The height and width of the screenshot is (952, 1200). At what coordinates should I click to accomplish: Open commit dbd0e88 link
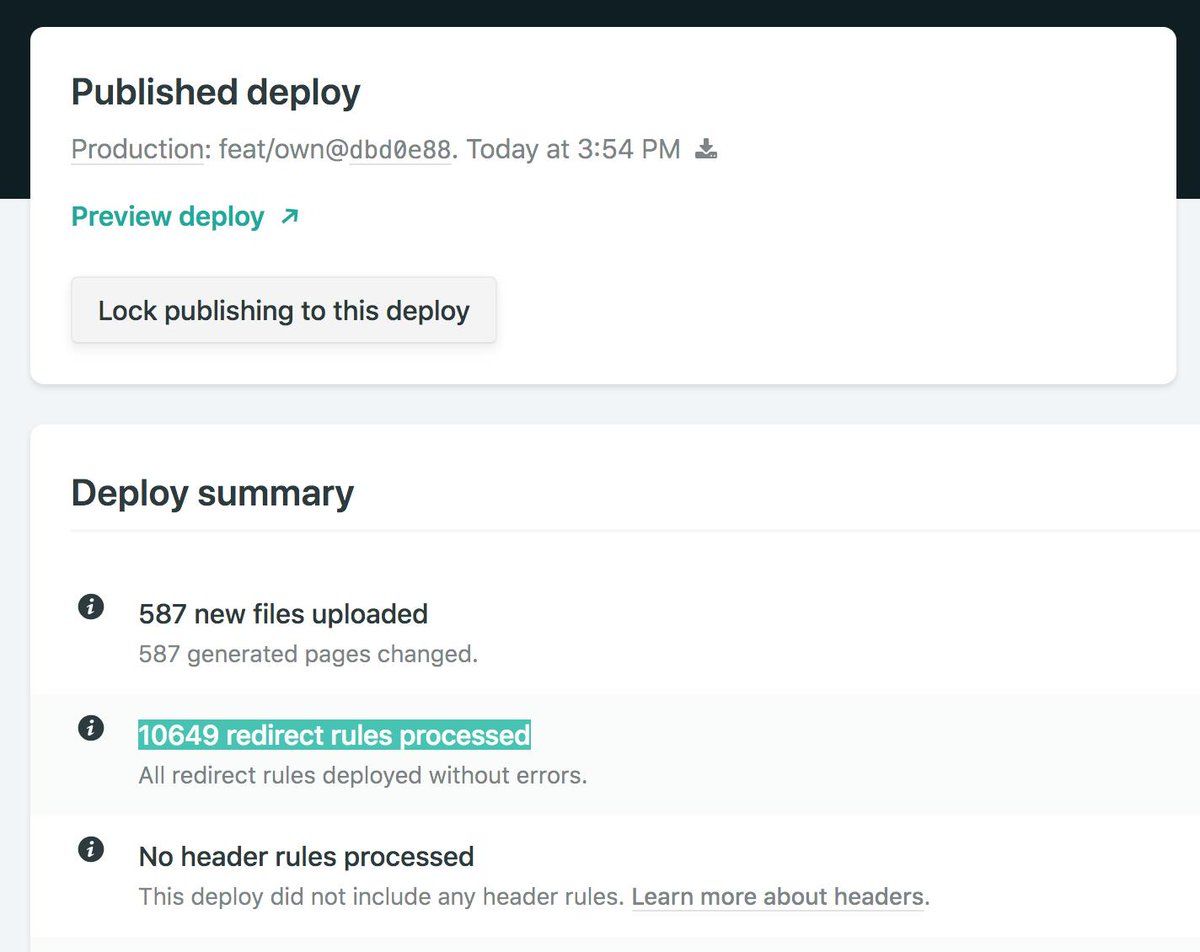click(400, 150)
